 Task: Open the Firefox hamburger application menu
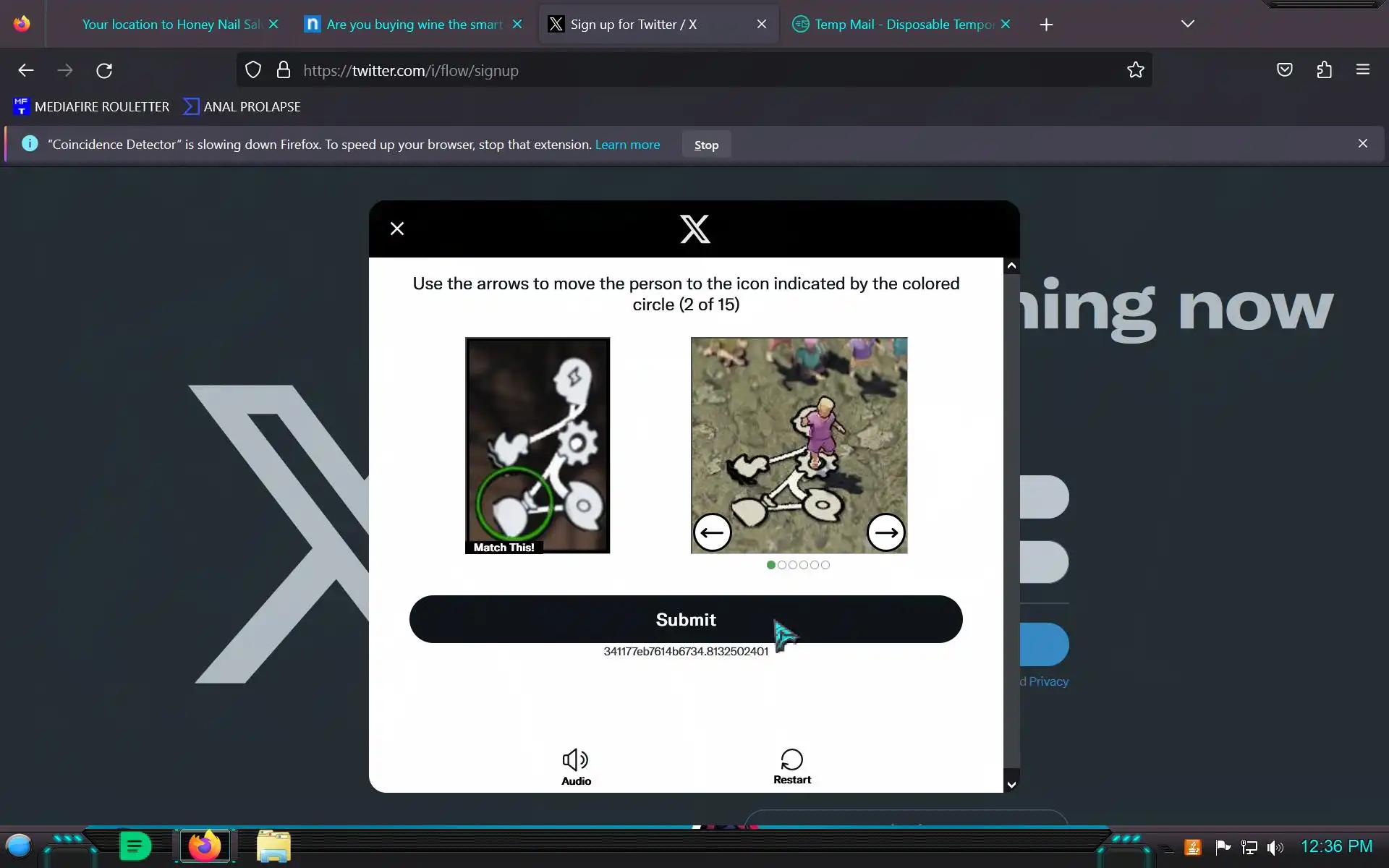pos(1362,70)
